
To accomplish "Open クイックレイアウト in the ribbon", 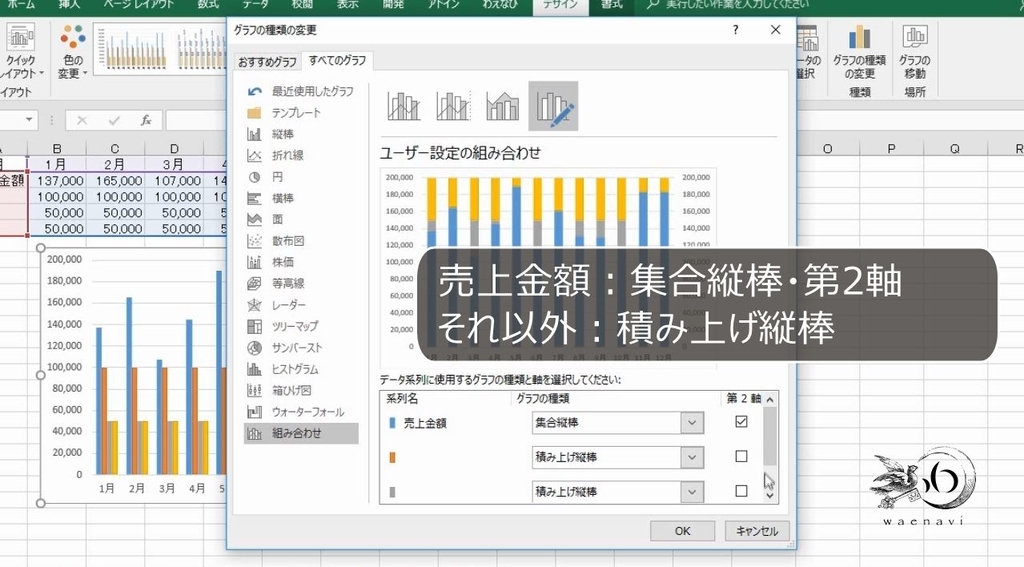I will coord(22,52).
